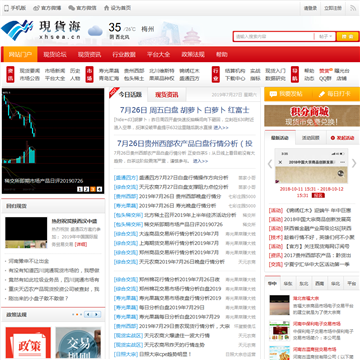Select the 平台 region tab
The height and width of the screenshot is (360, 360).
pyautogui.click(x=351, y=284)
